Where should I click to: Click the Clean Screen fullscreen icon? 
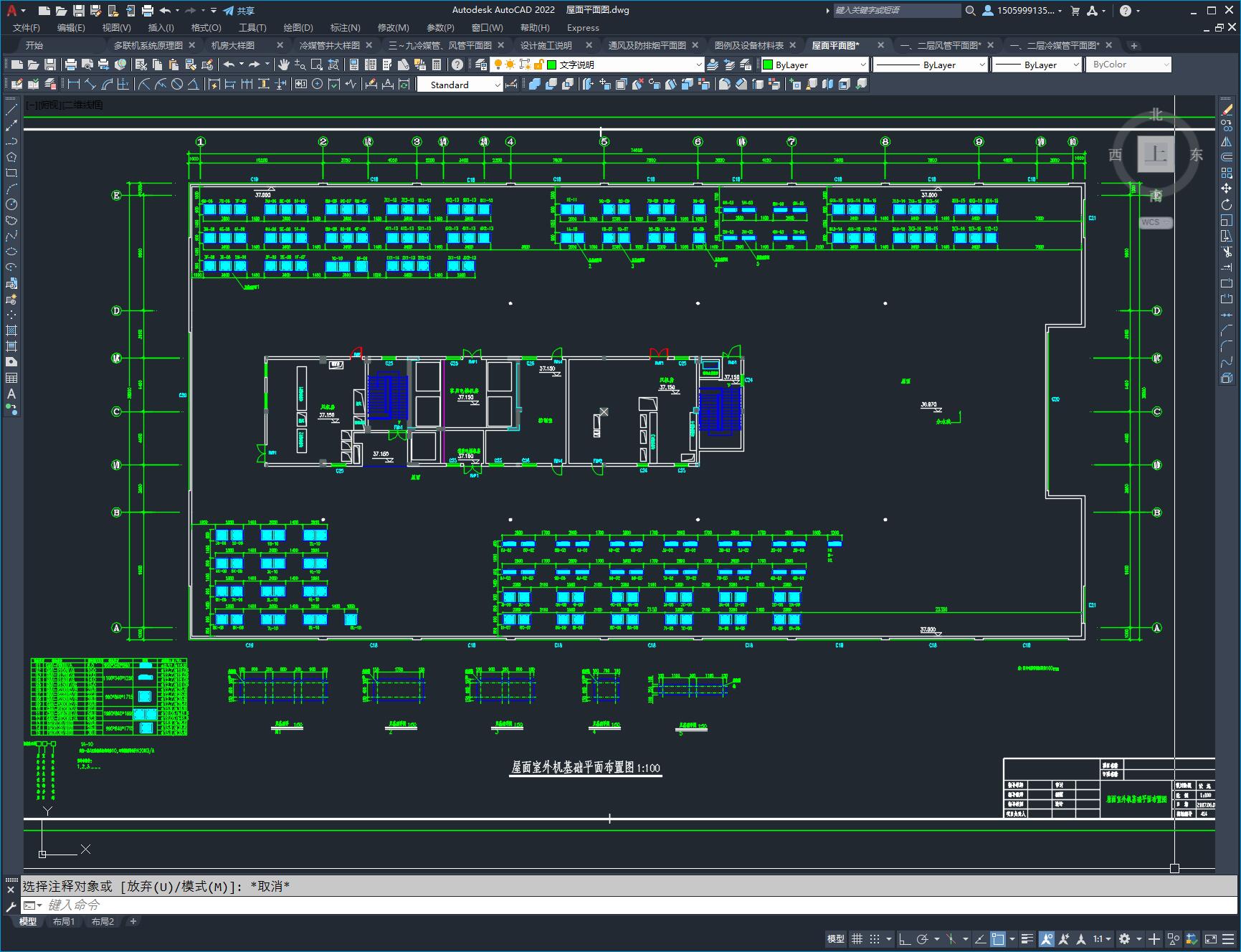coord(1211,938)
